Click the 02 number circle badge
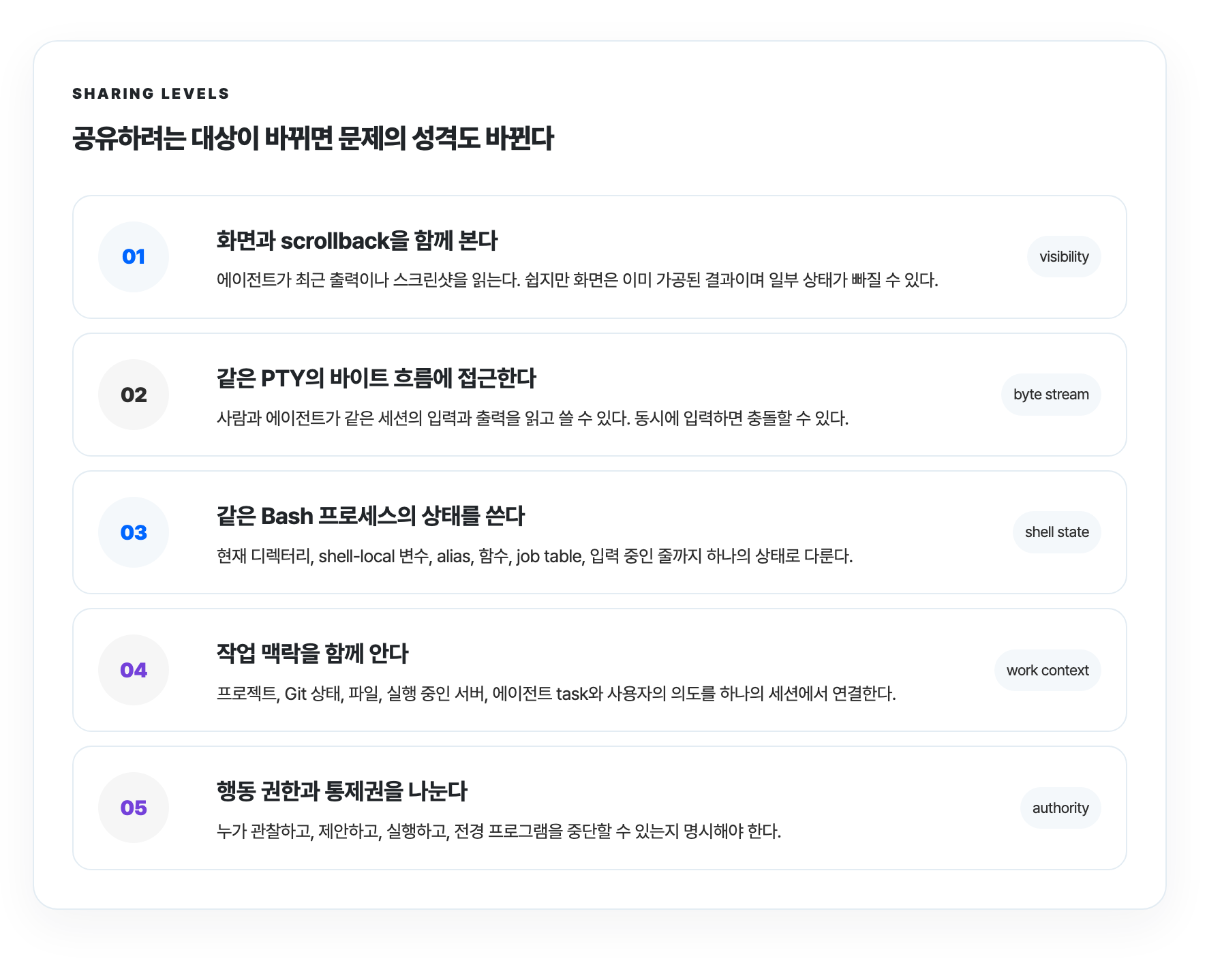 click(134, 395)
